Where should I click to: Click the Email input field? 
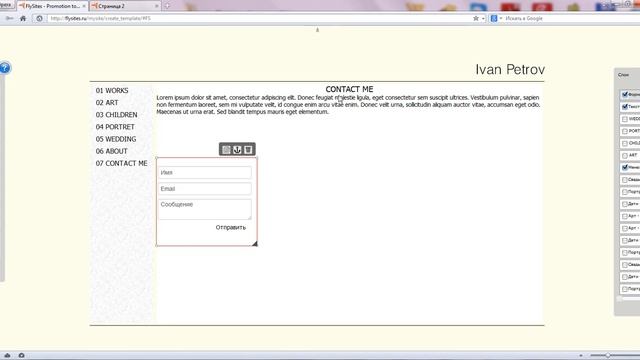click(x=205, y=189)
